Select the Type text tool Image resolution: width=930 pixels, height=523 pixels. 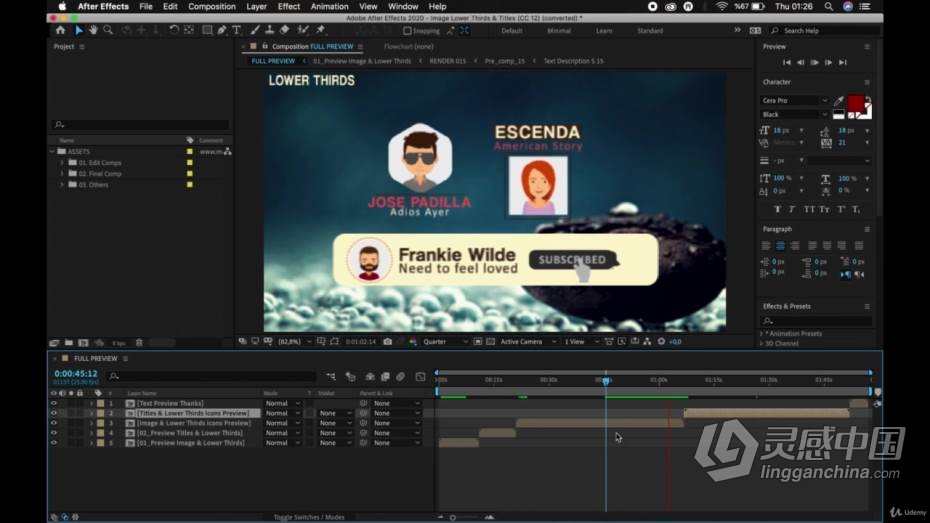click(x=237, y=30)
